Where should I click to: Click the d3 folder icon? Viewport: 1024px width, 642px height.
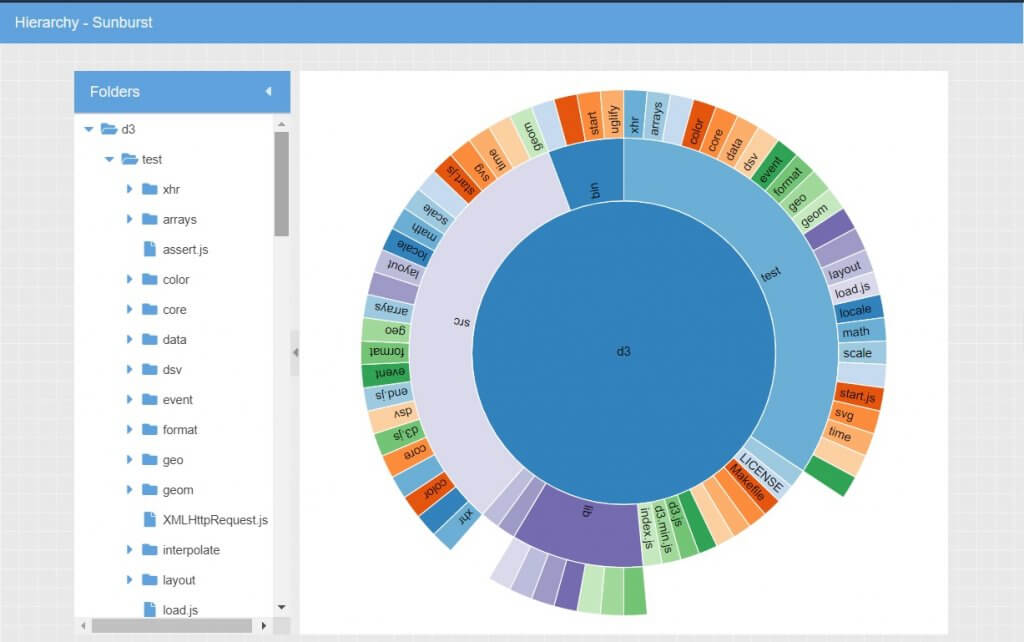(110, 129)
